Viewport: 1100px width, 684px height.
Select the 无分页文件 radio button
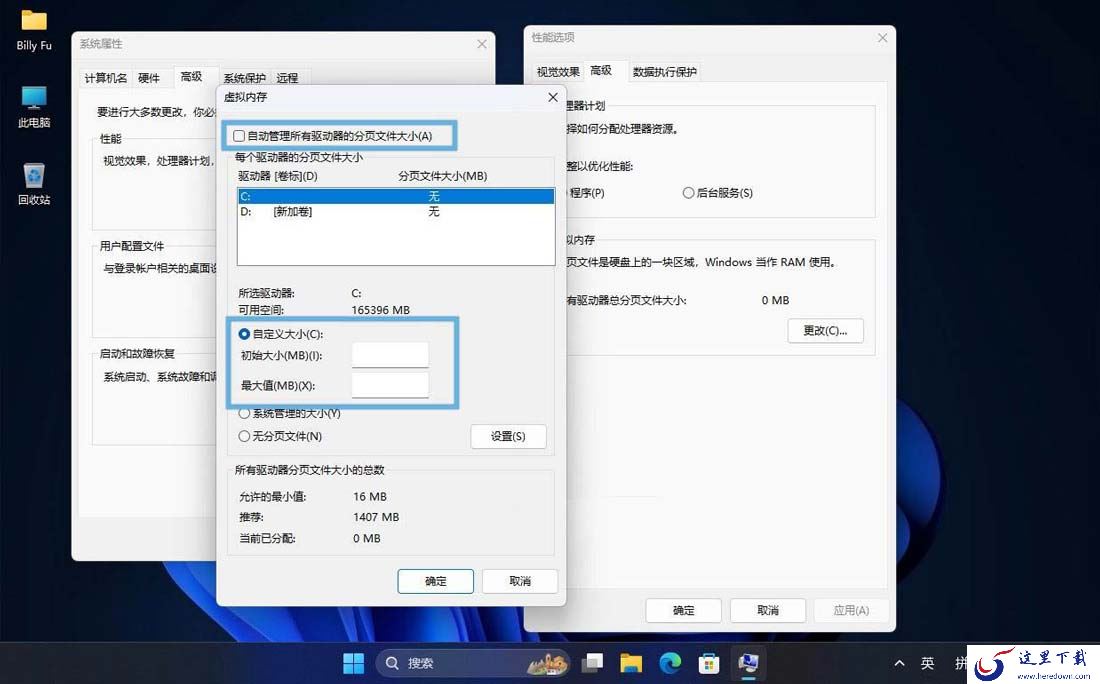(x=244, y=436)
